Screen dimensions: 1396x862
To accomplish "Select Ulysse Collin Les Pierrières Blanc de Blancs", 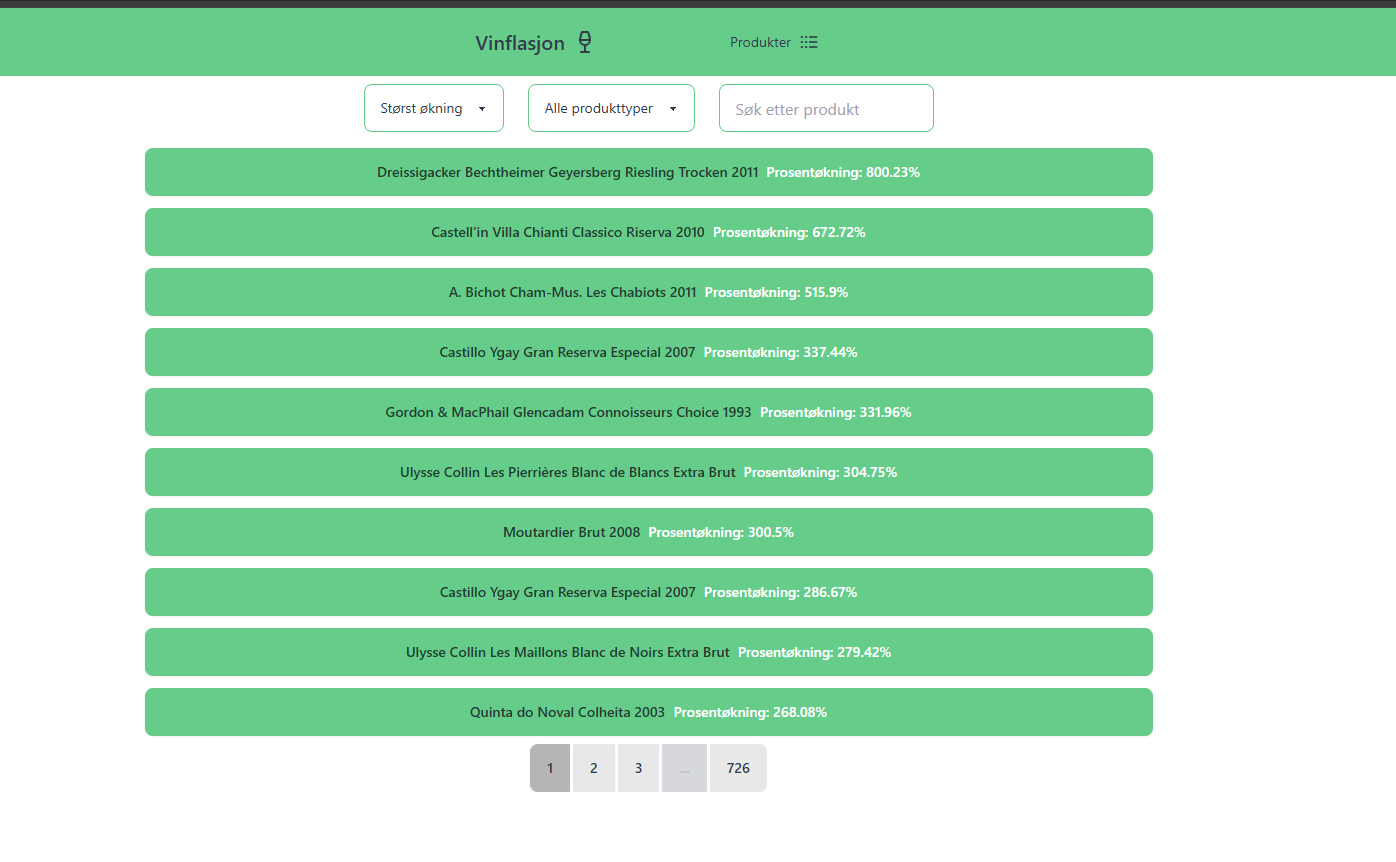I will click(x=648, y=472).
